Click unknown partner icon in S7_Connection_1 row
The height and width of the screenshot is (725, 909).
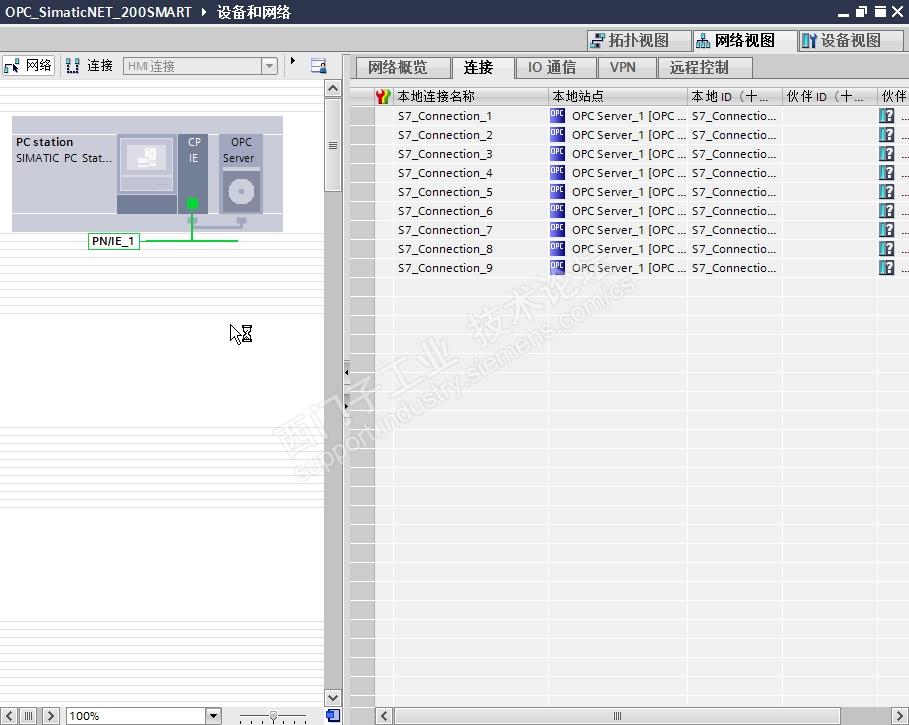(886, 115)
